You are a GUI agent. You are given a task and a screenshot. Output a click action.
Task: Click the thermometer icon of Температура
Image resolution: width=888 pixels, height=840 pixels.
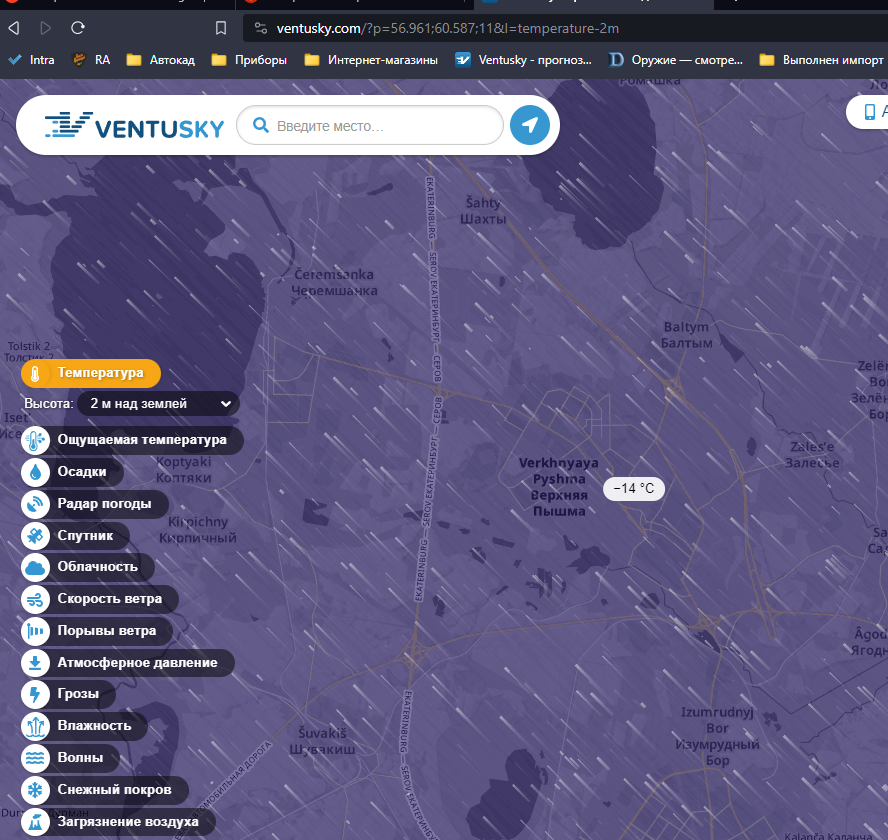(x=35, y=374)
